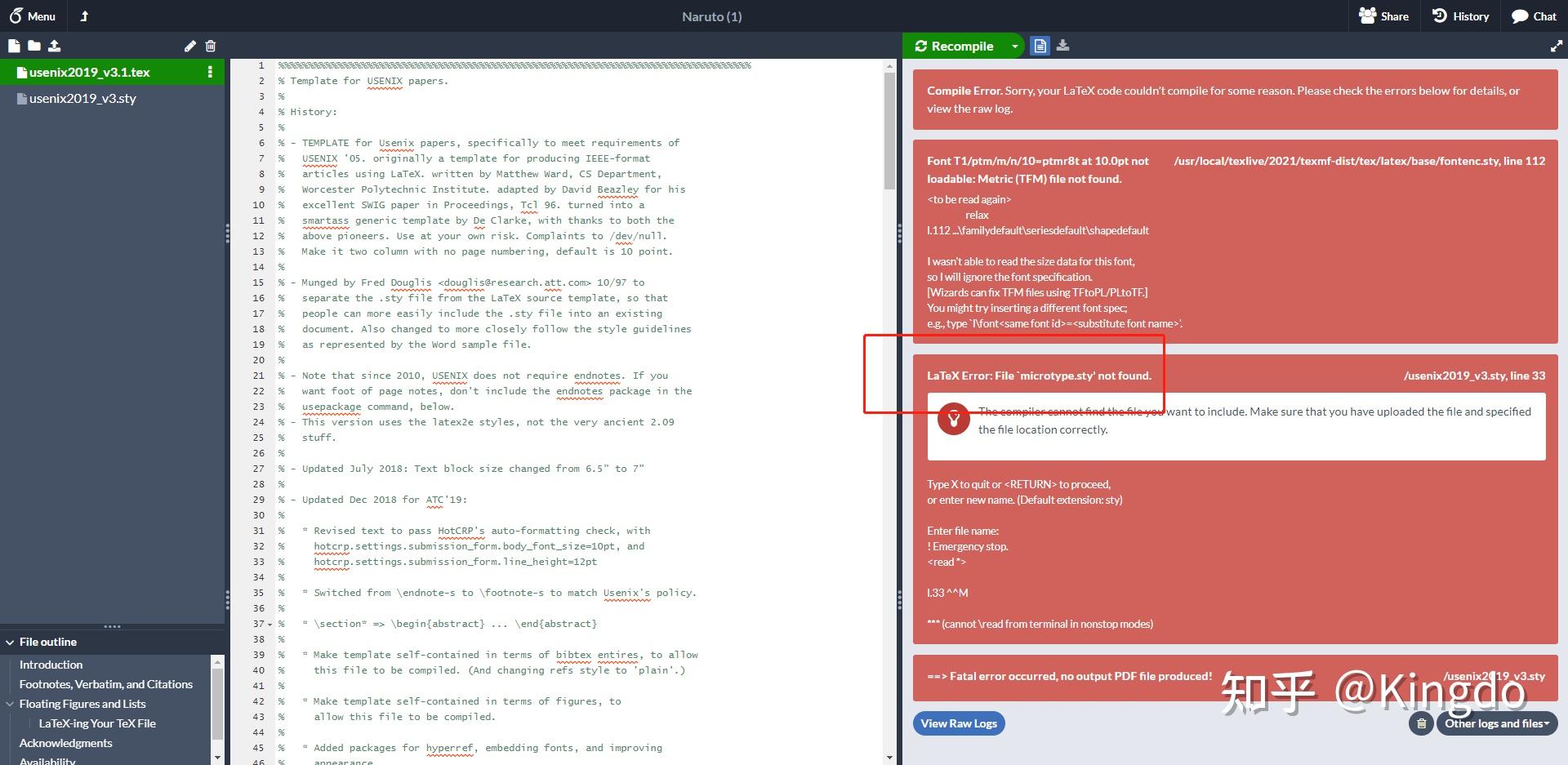The width and height of the screenshot is (1568, 765).
Task: Delete the selected file using the trash icon
Action: pos(211,46)
